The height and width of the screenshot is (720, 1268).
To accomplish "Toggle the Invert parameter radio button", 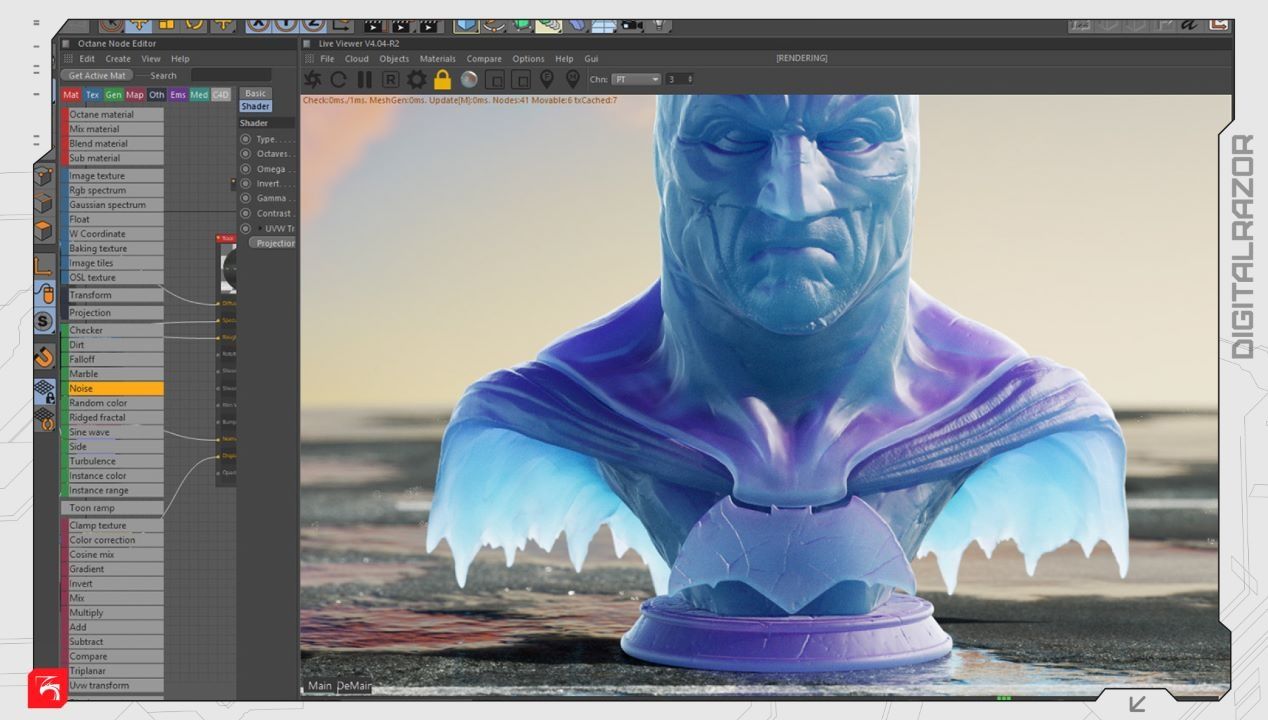I will click(246, 183).
